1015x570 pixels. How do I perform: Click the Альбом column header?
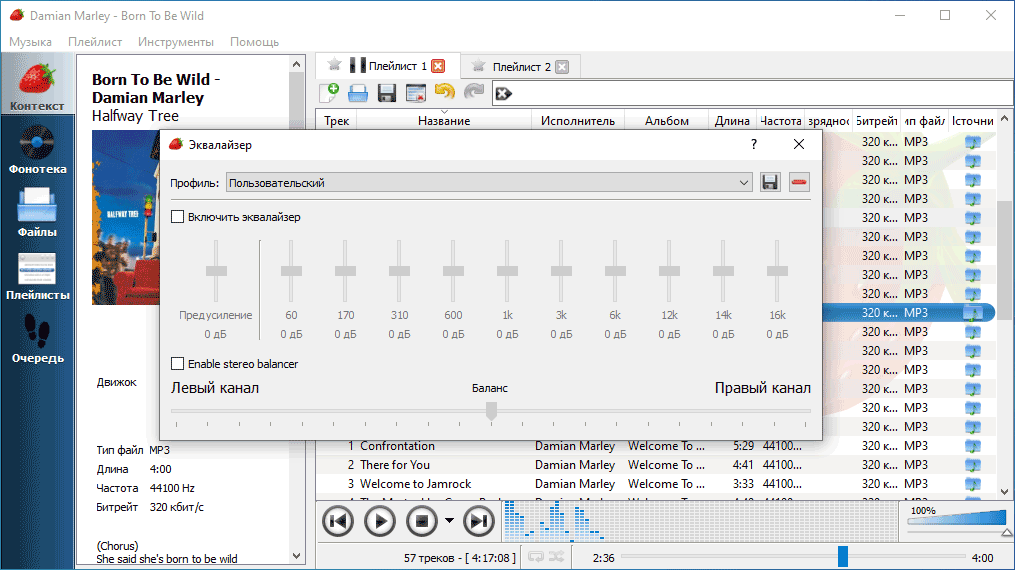pyautogui.click(x=667, y=120)
